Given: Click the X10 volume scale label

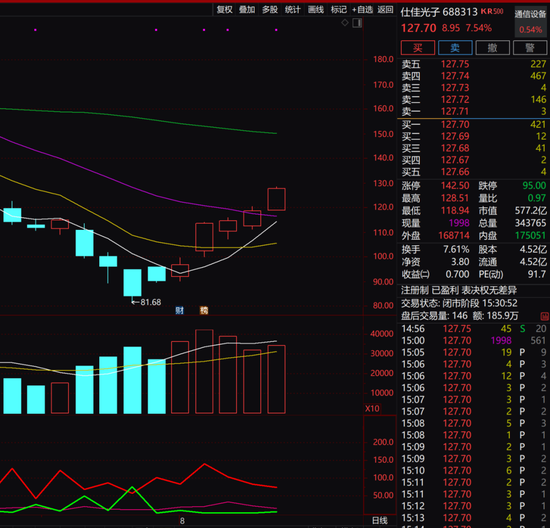Looking at the screenshot, I should click(x=372, y=408).
